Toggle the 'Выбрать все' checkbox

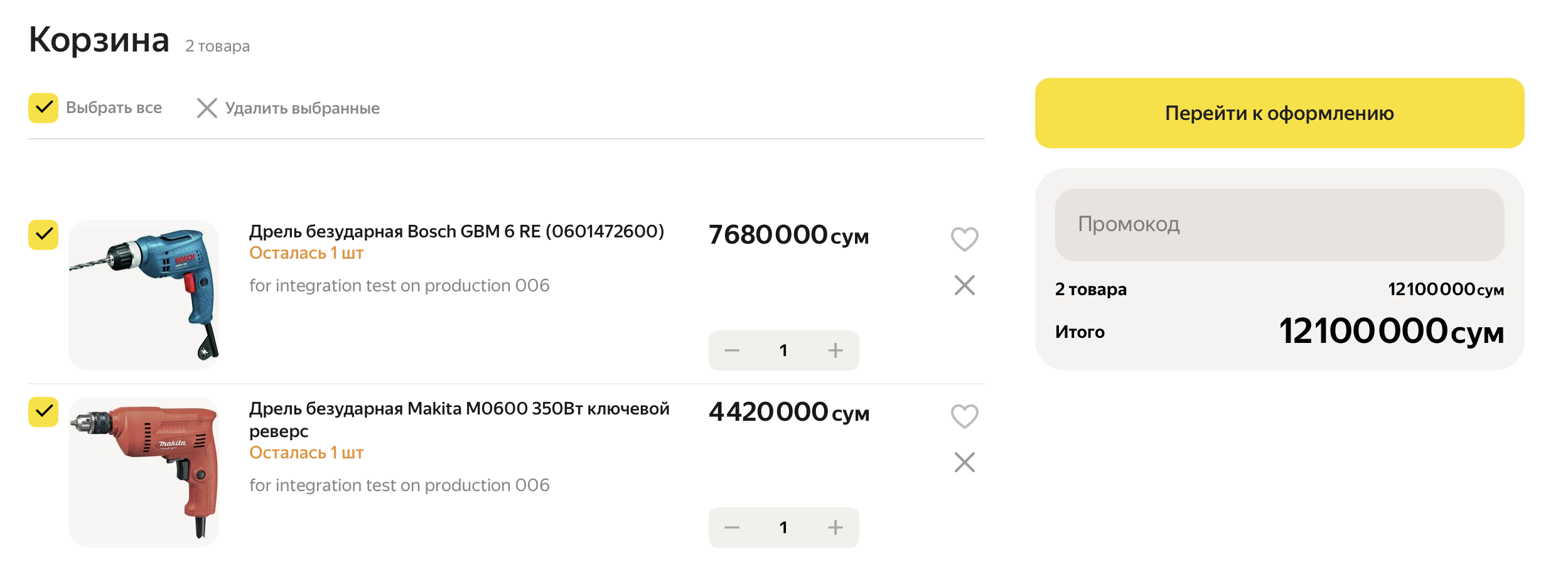[43, 108]
